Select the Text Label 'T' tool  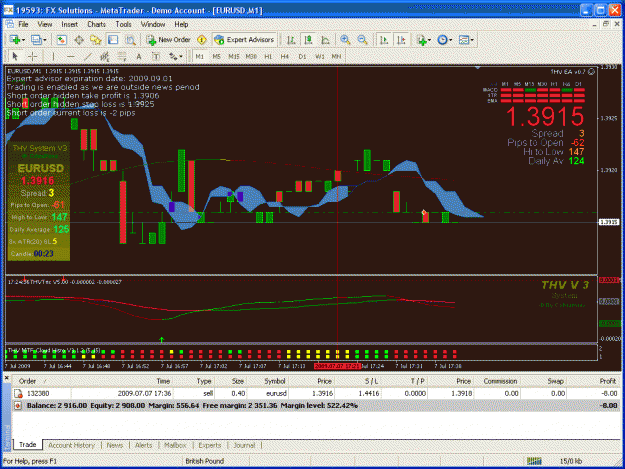click(x=156, y=57)
